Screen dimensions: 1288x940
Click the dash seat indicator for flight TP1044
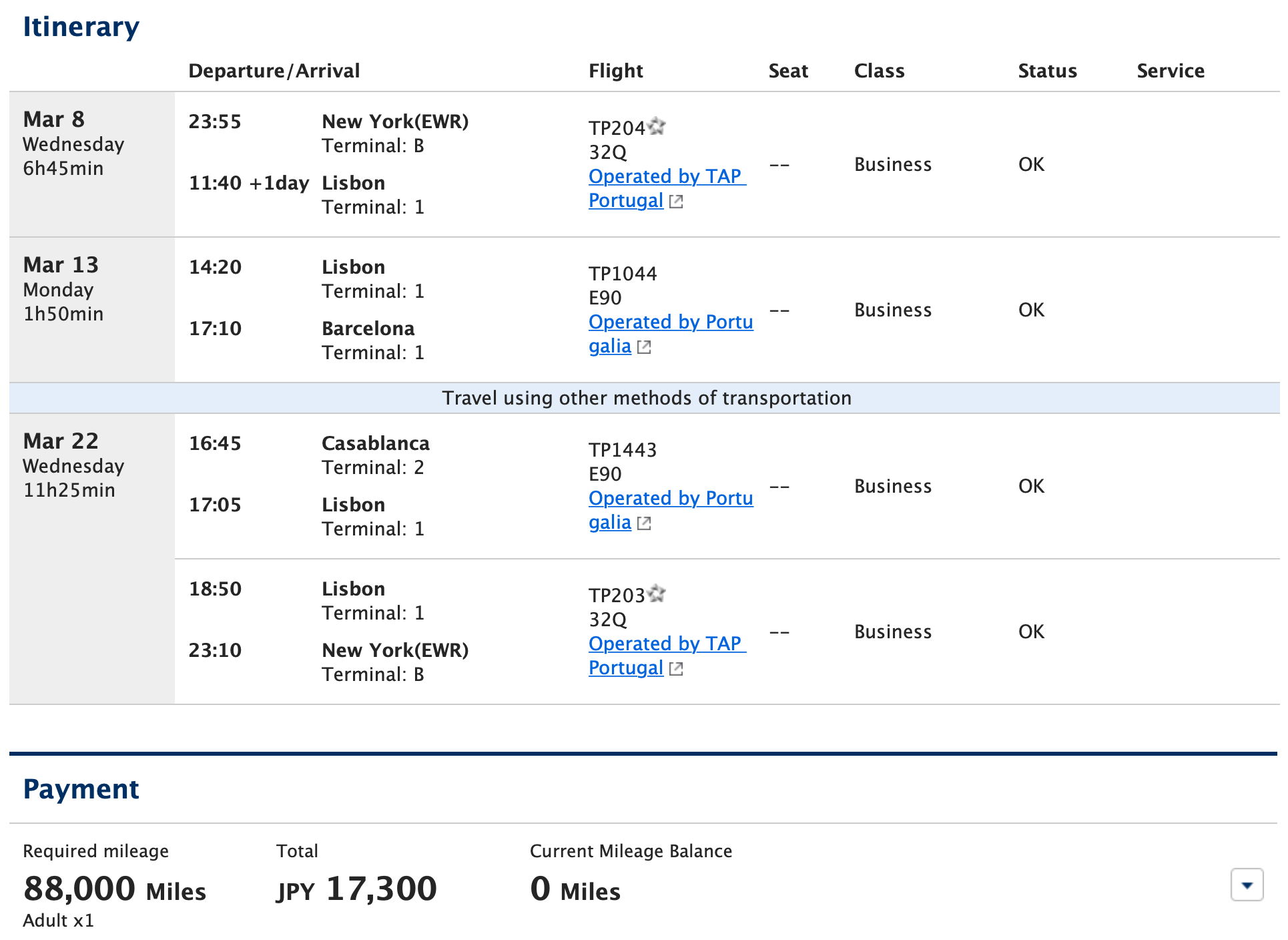pos(779,310)
